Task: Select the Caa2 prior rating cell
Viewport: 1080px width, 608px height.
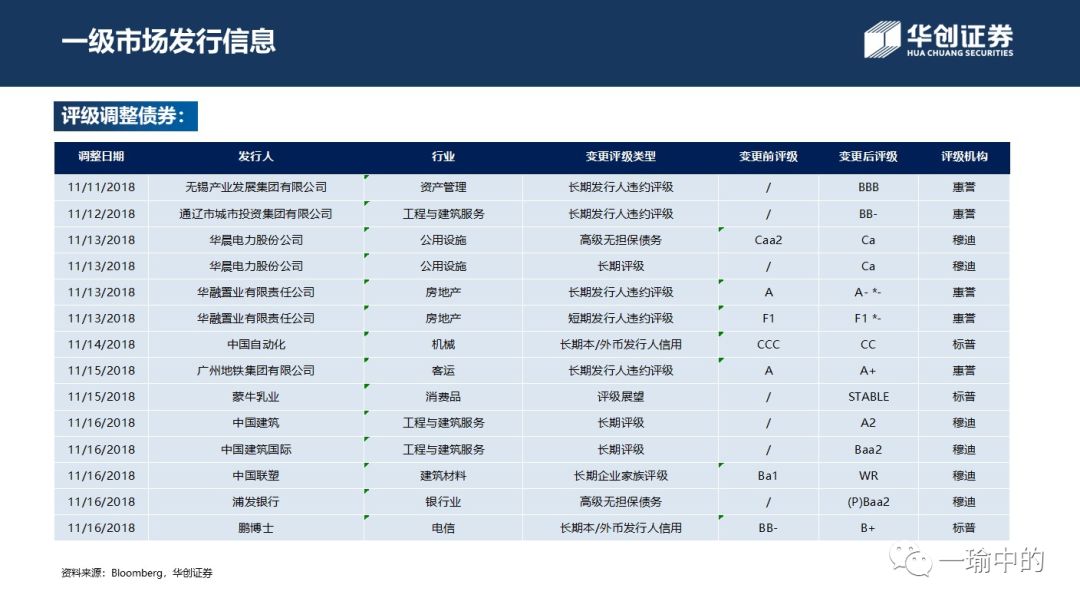Action: (768, 240)
